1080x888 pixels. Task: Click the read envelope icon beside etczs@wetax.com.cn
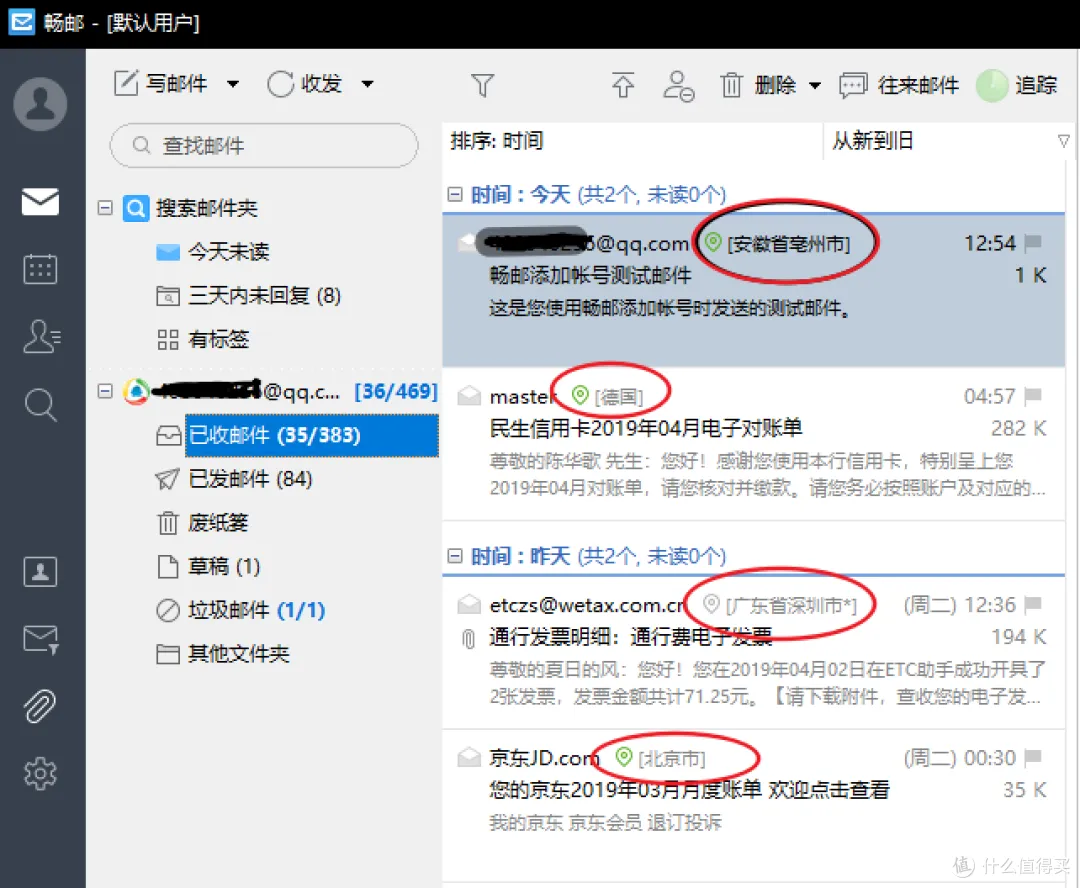[469, 604]
